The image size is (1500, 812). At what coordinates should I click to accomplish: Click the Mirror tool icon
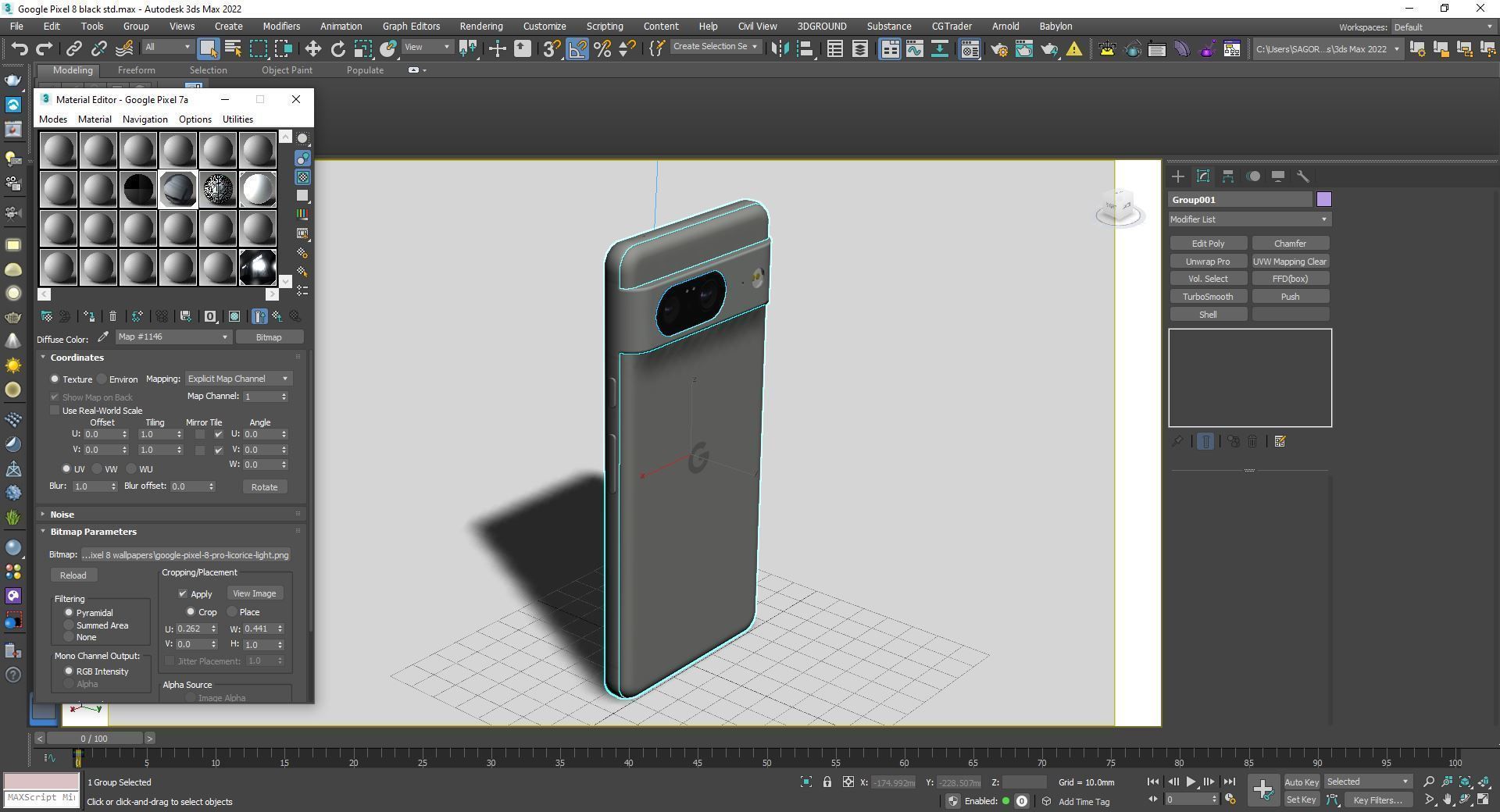[x=779, y=48]
